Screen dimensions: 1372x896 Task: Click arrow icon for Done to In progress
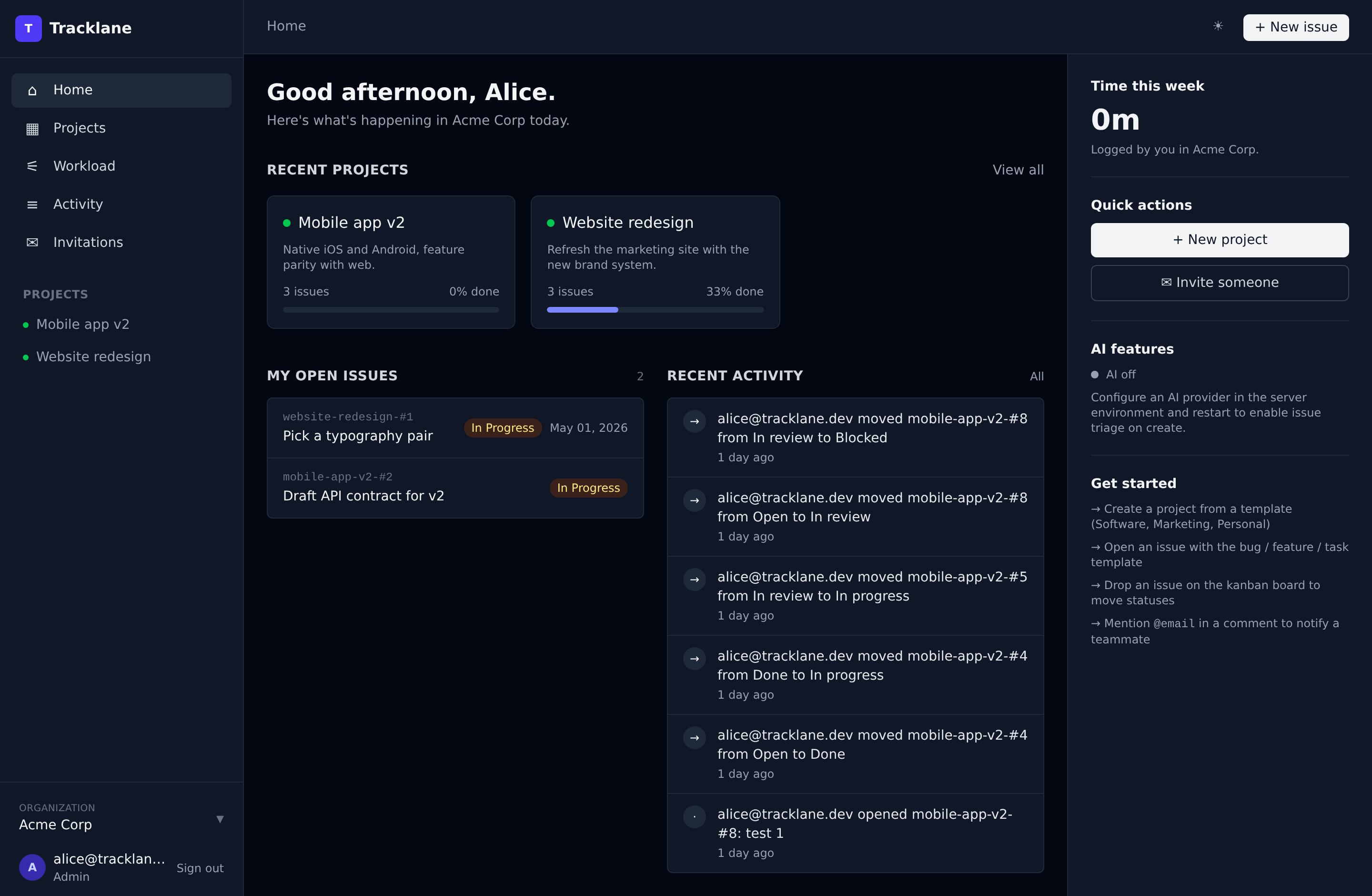695,658
